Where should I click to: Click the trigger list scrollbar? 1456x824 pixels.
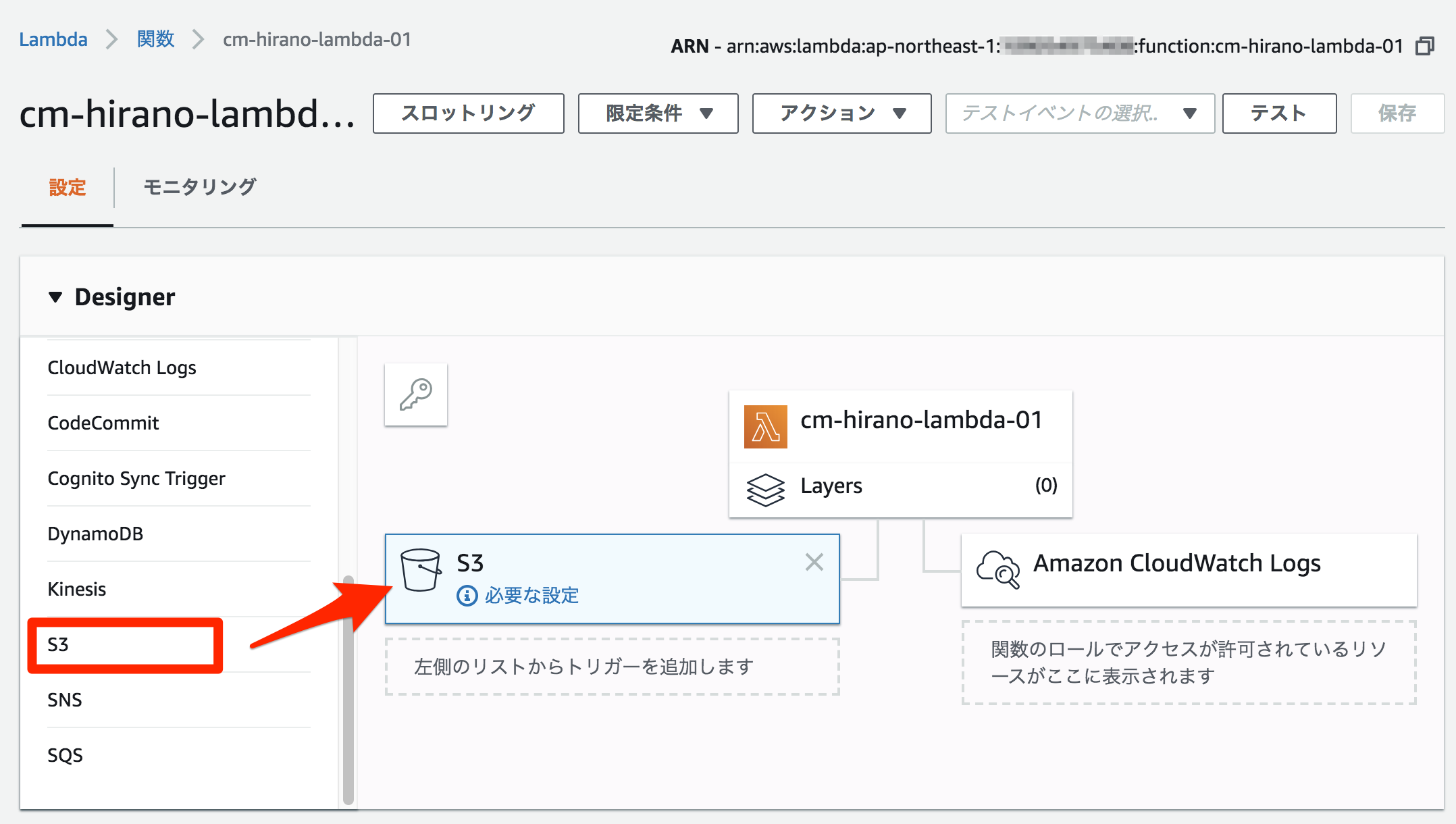[x=348, y=690]
